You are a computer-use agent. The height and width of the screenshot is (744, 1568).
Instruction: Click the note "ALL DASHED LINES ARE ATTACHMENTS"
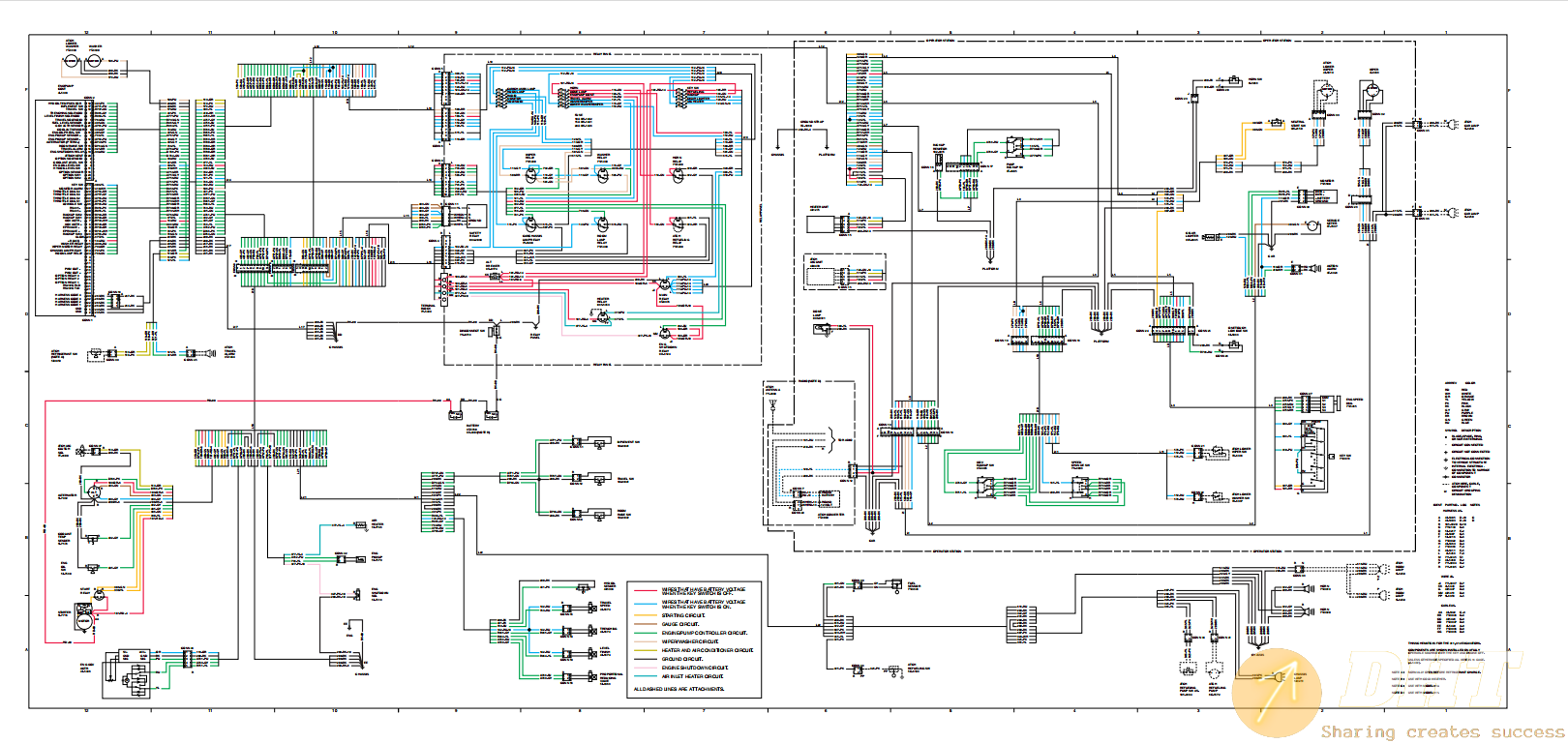(679, 690)
